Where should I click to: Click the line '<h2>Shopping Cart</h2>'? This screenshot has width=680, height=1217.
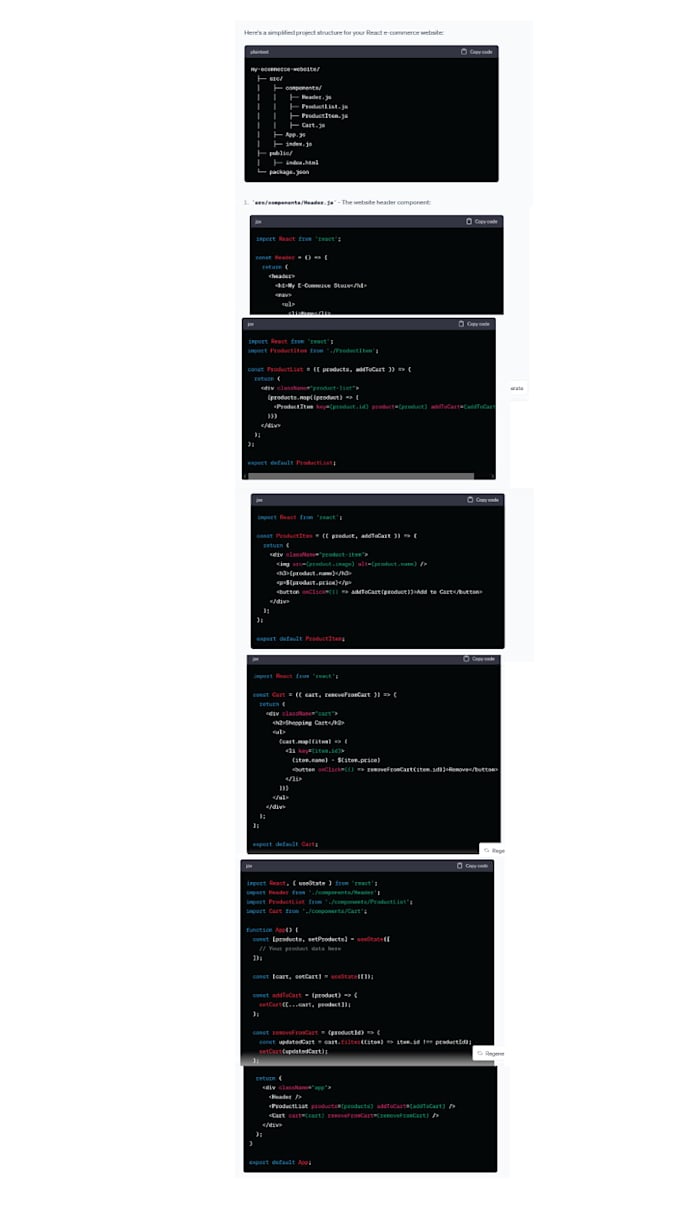pos(308,722)
